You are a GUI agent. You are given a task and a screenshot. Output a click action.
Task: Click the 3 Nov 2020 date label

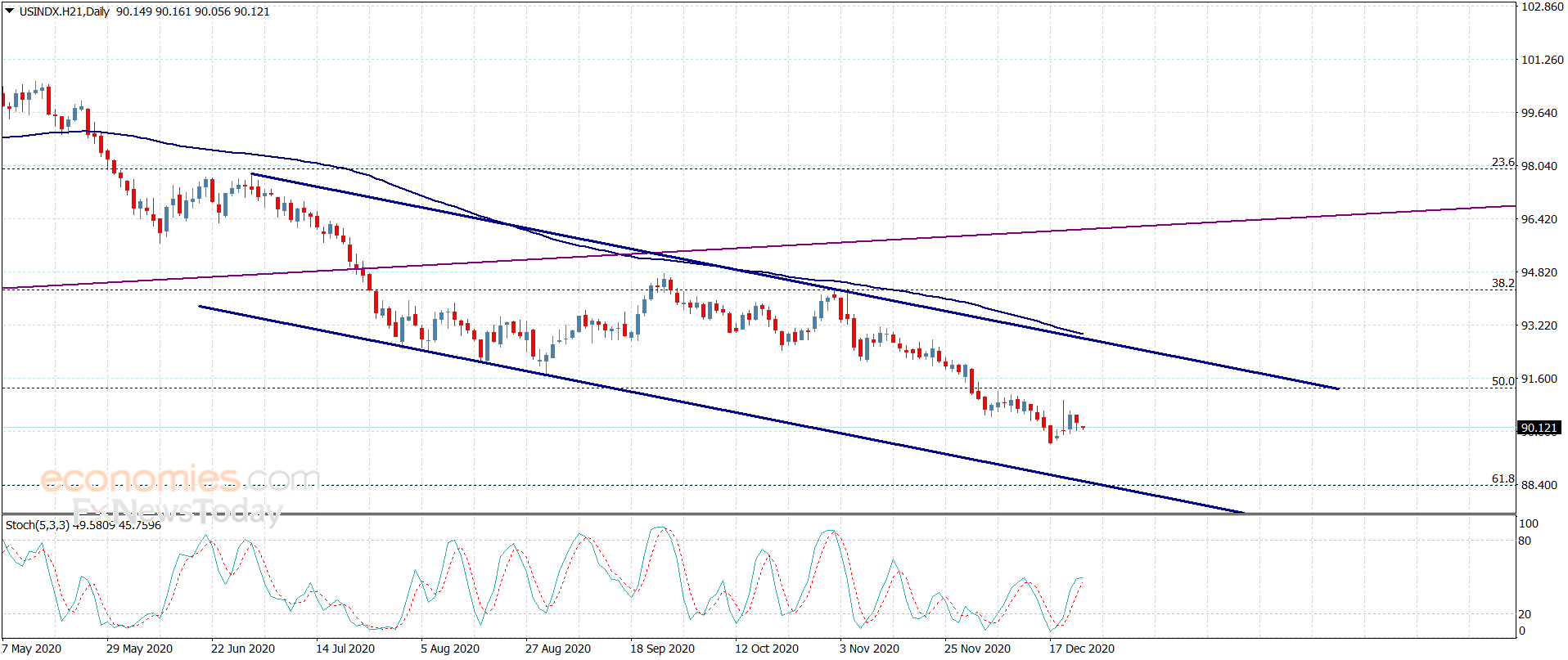tap(869, 649)
